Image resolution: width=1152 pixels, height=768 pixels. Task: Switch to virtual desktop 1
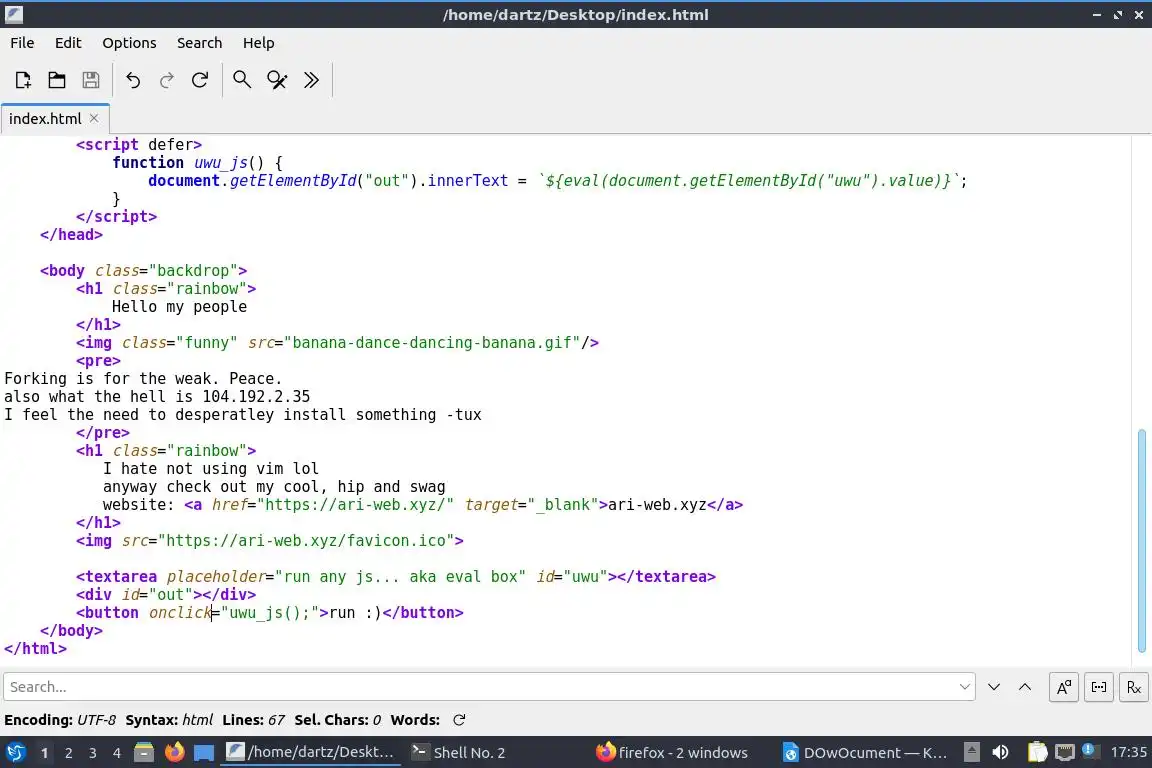44,753
